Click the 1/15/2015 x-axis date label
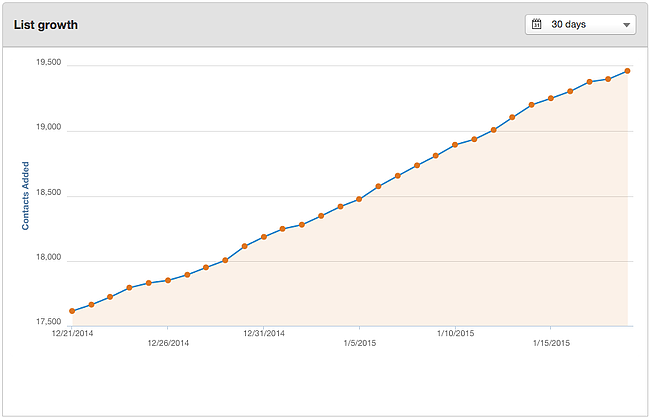 tap(551, 343)
